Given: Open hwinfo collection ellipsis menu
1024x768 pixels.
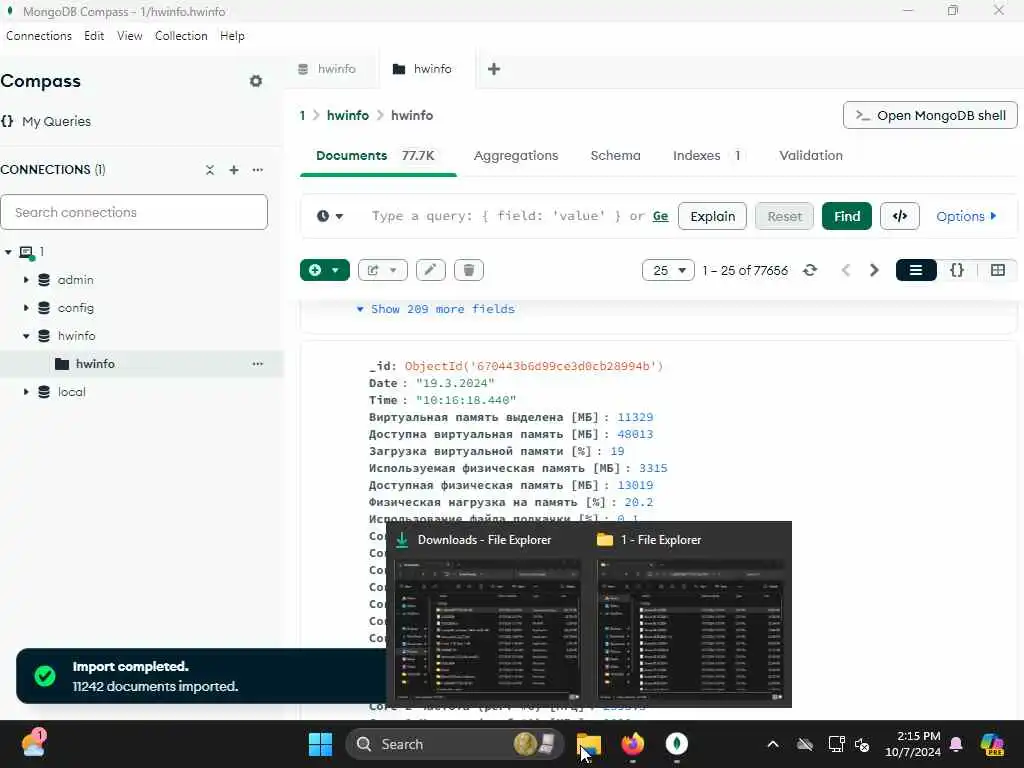Looking at the screenshot, I should coord(258,364).
